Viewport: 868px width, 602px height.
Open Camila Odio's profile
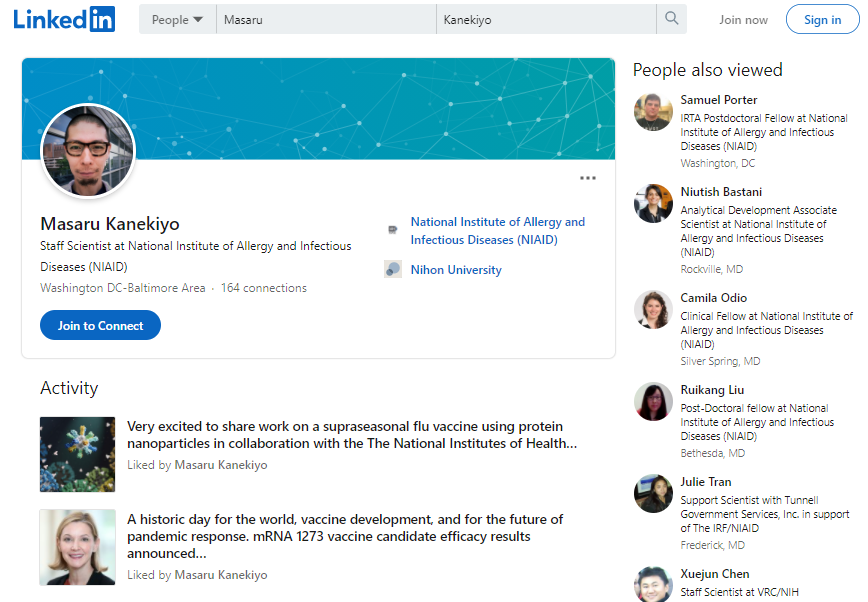pos(714,298)
